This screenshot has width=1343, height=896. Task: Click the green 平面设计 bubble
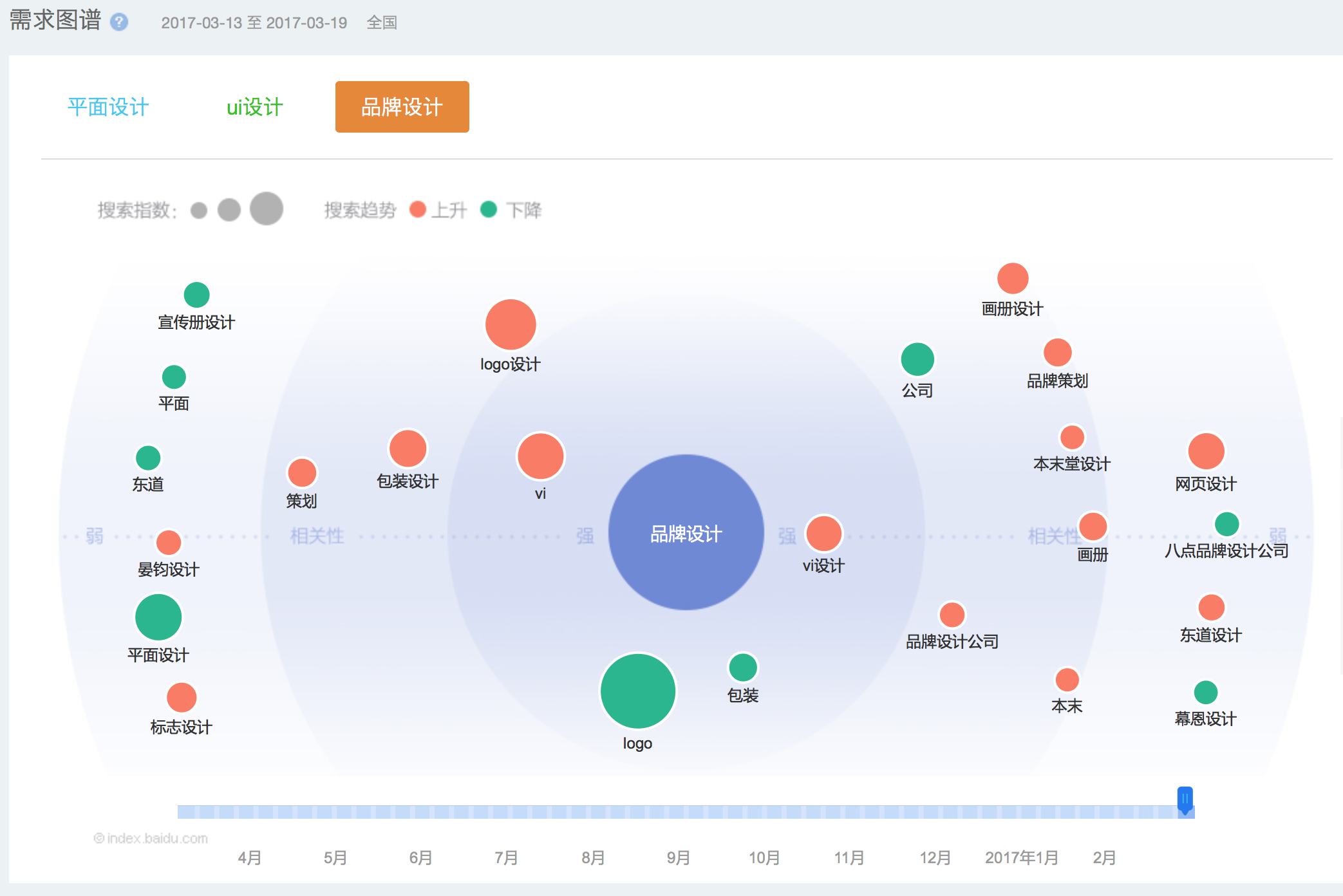[x=158, y=617]
